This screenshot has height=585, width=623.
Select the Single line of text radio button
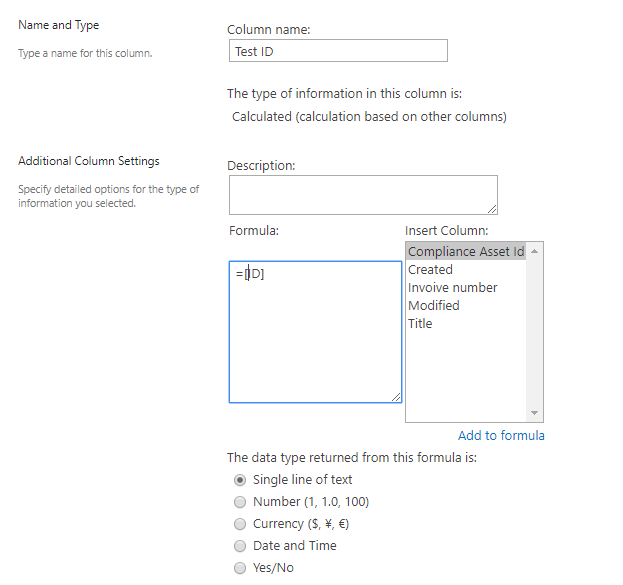click(240, 480)
